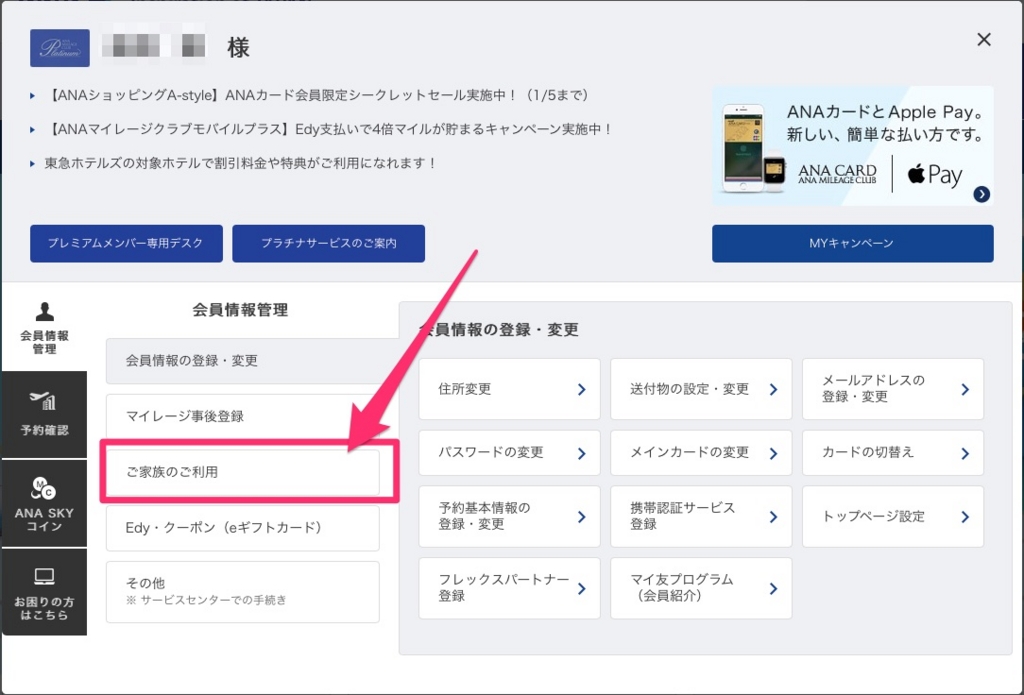Screen dimensions: 1024x695
Task: Open お困りの方はこちら sidebar tab
Action: click(44, 592)
